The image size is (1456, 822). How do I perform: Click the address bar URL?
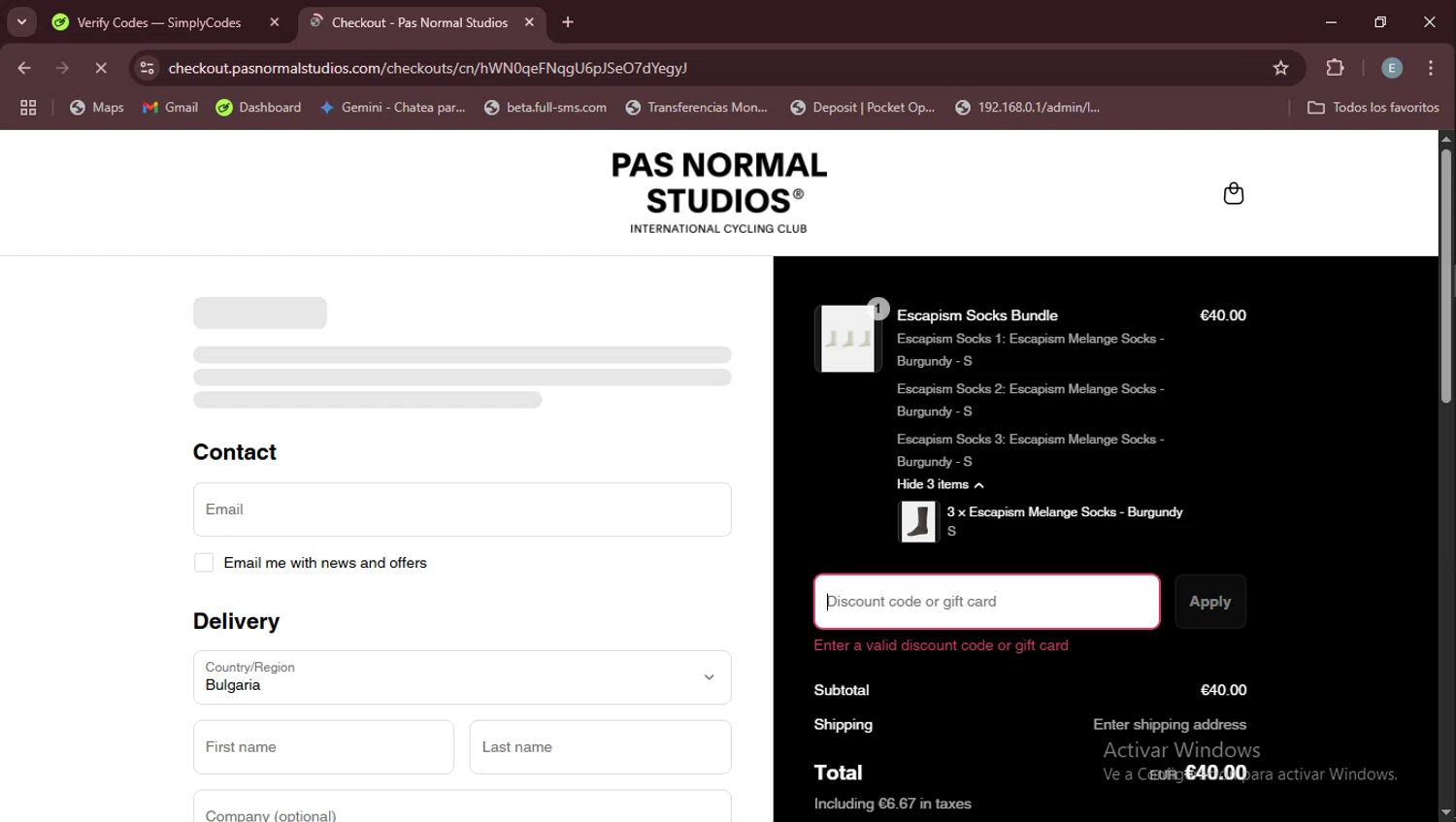[427, 68]
